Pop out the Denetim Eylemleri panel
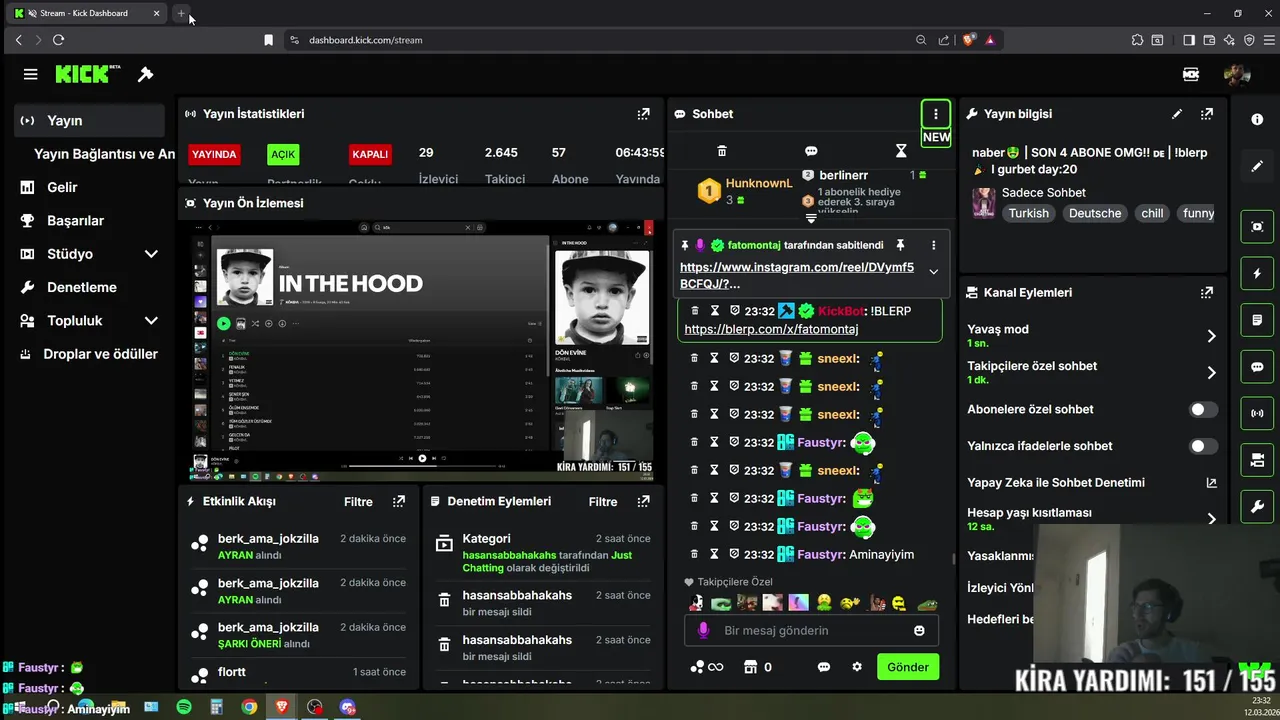1280x720 pixels. point(643,501)
